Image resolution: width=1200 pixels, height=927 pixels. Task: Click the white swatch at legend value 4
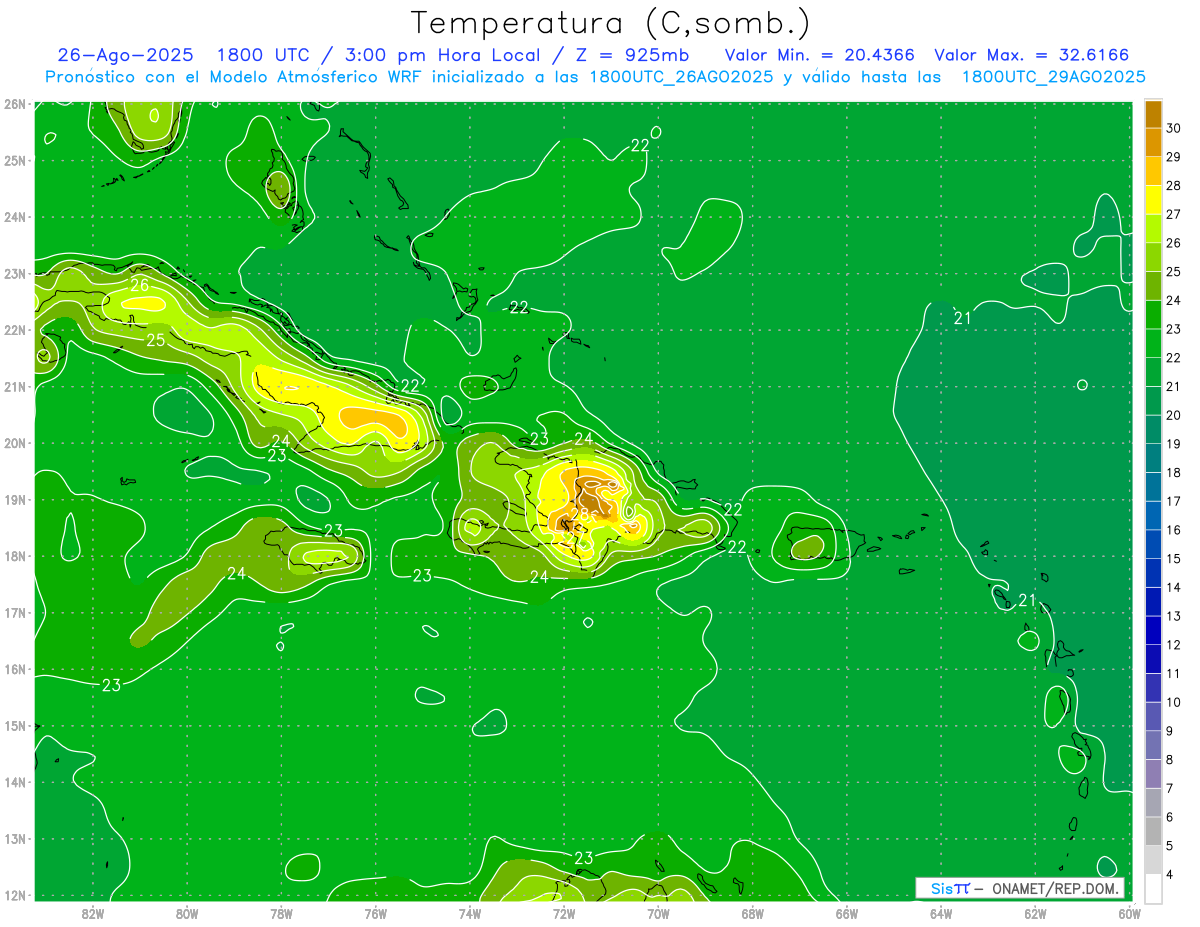tap(1153, 888)
